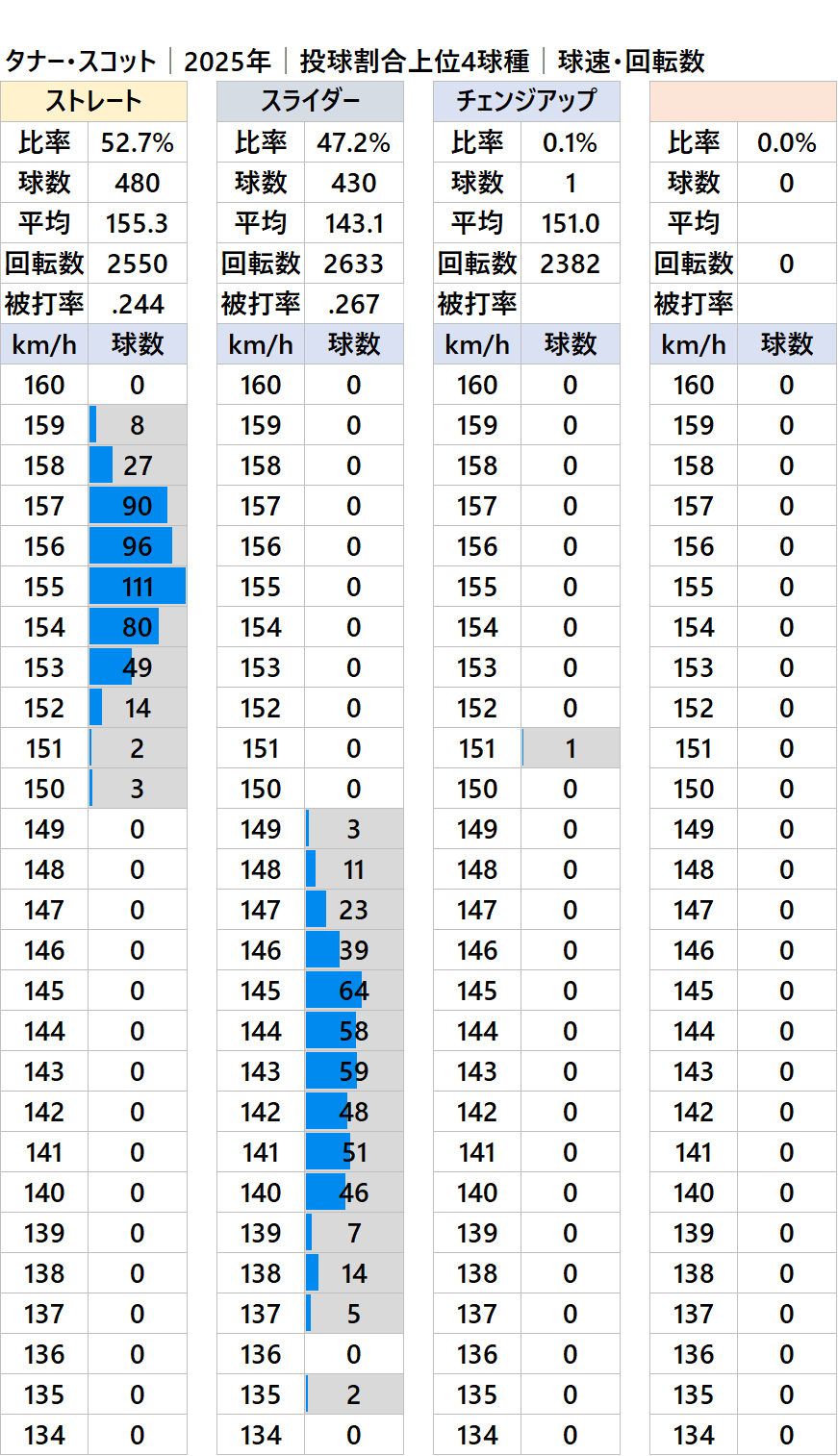The image size is (838, 1456).
Task: Select the .244 batting average cell
Action: click(x=138, y=305)
